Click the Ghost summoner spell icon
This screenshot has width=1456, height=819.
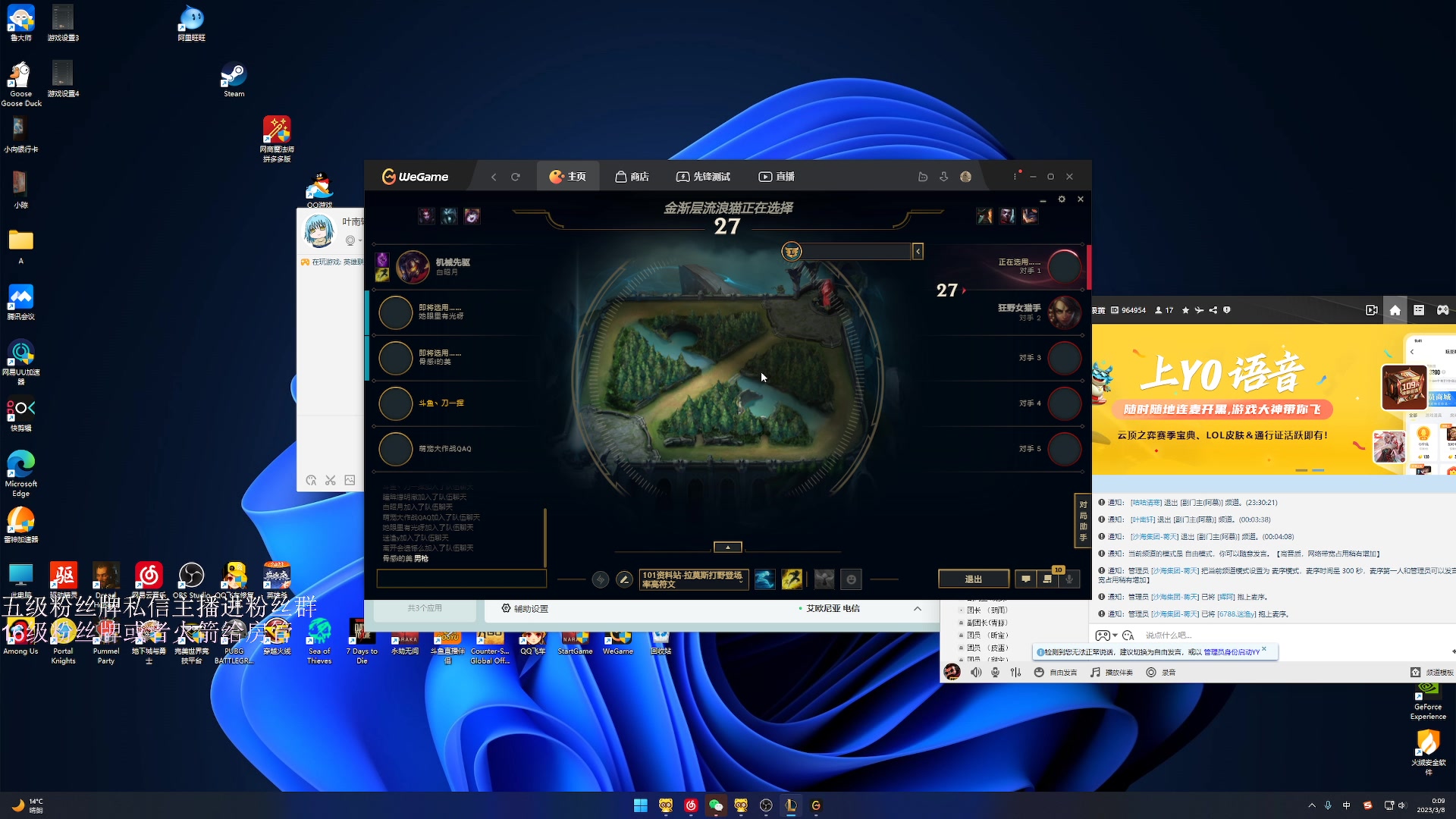point(764,579)
